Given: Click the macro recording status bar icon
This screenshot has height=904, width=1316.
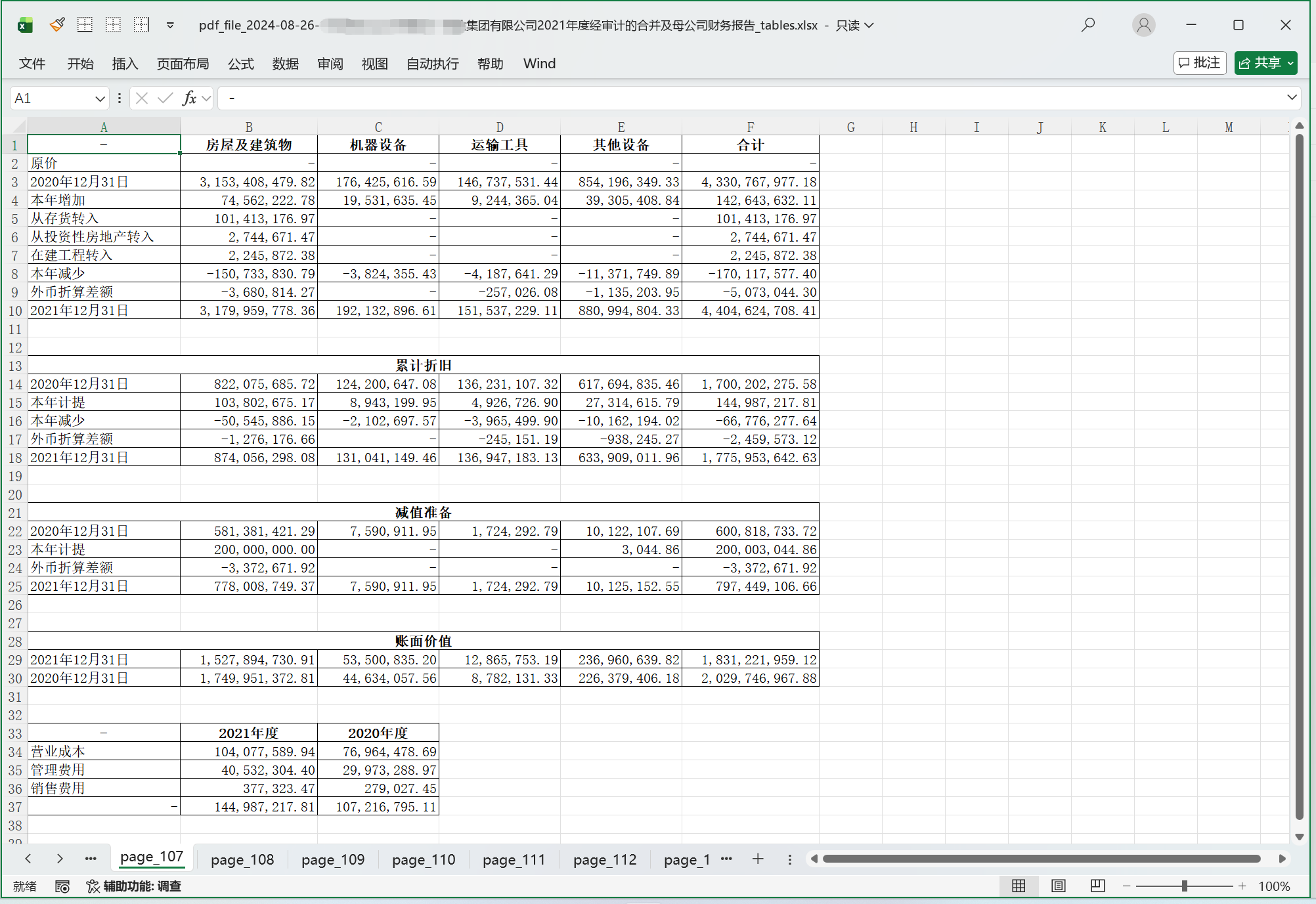Looking at the screenshot, I should 62,886.
